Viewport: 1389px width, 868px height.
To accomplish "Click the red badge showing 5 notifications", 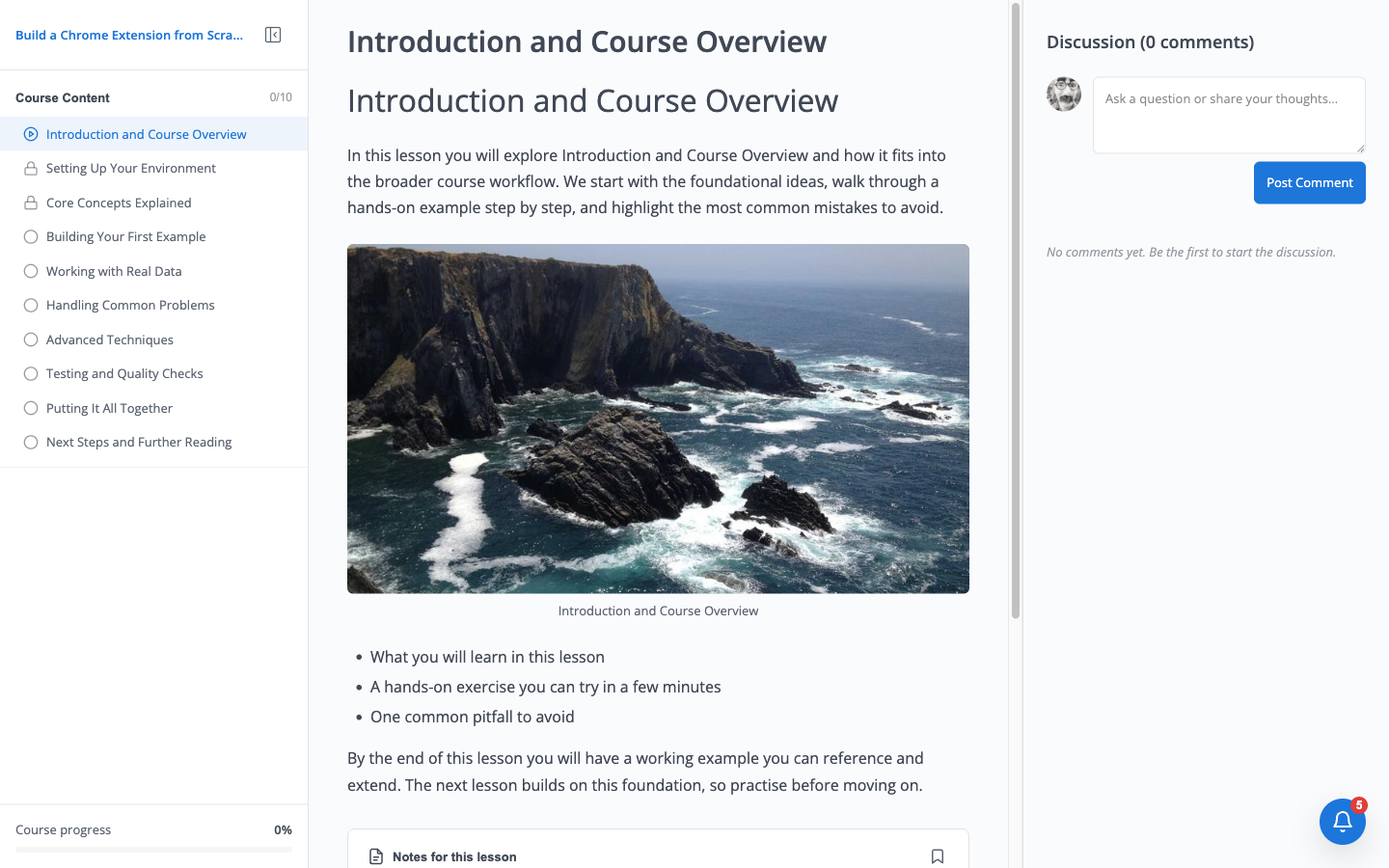I will coord(1359,804).
